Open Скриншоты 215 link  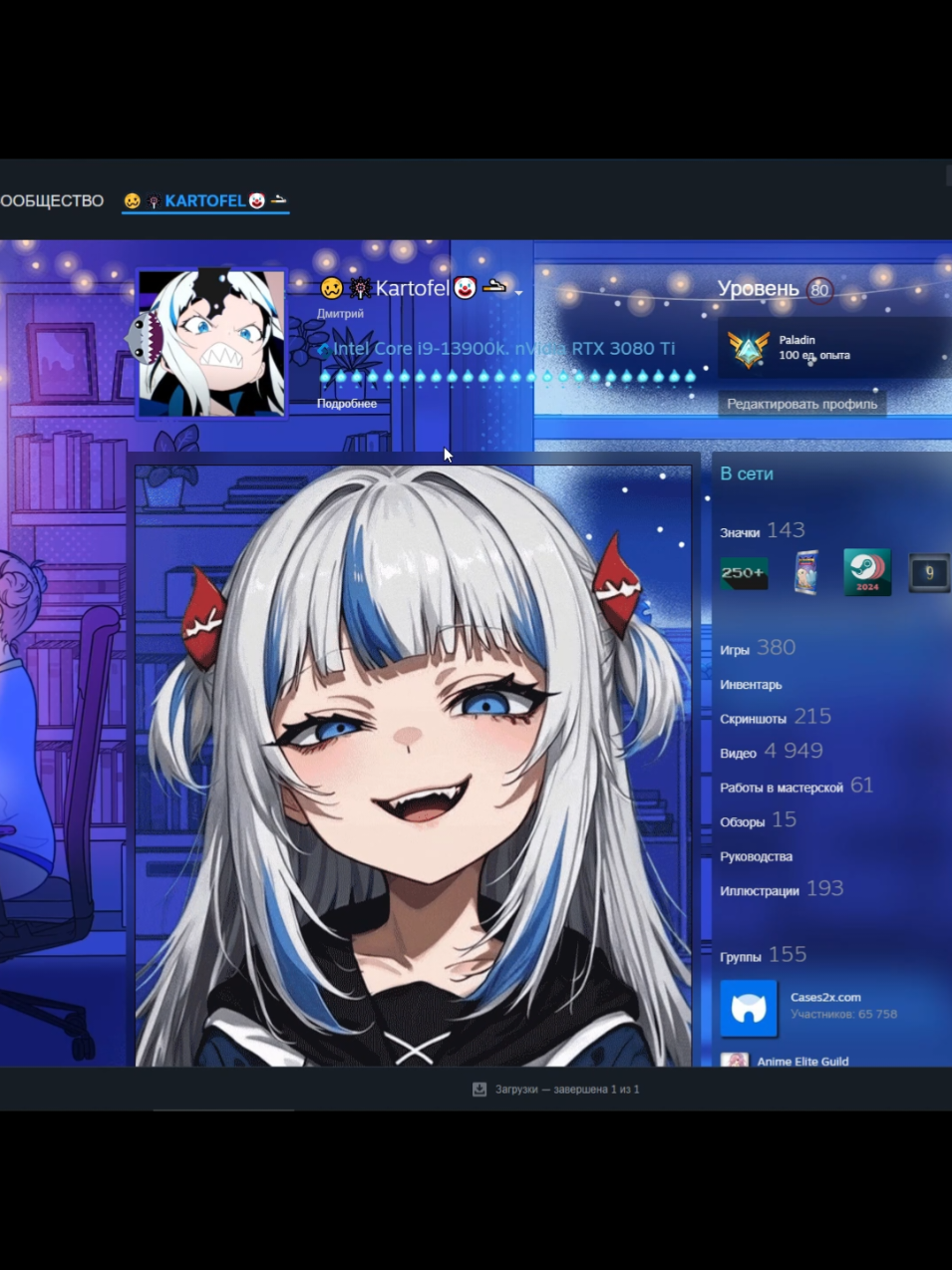coord(776,717)
